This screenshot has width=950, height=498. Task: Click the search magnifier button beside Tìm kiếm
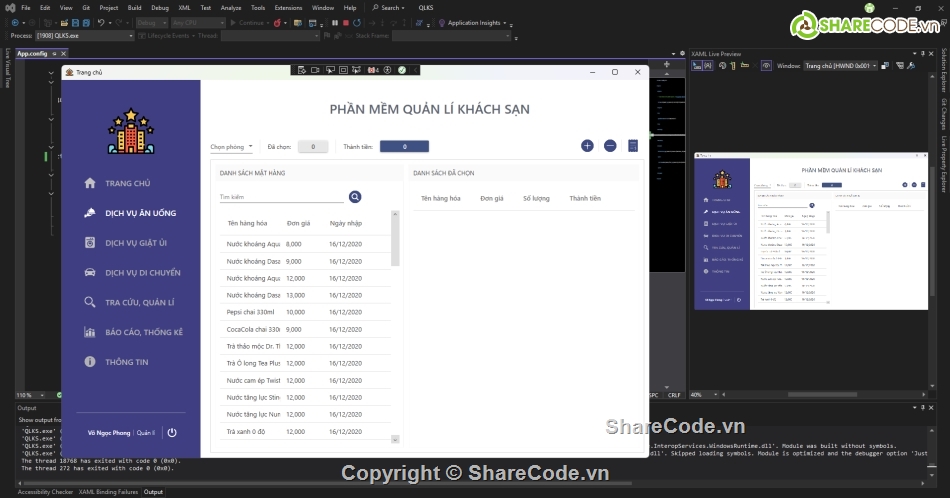(355, 197)
